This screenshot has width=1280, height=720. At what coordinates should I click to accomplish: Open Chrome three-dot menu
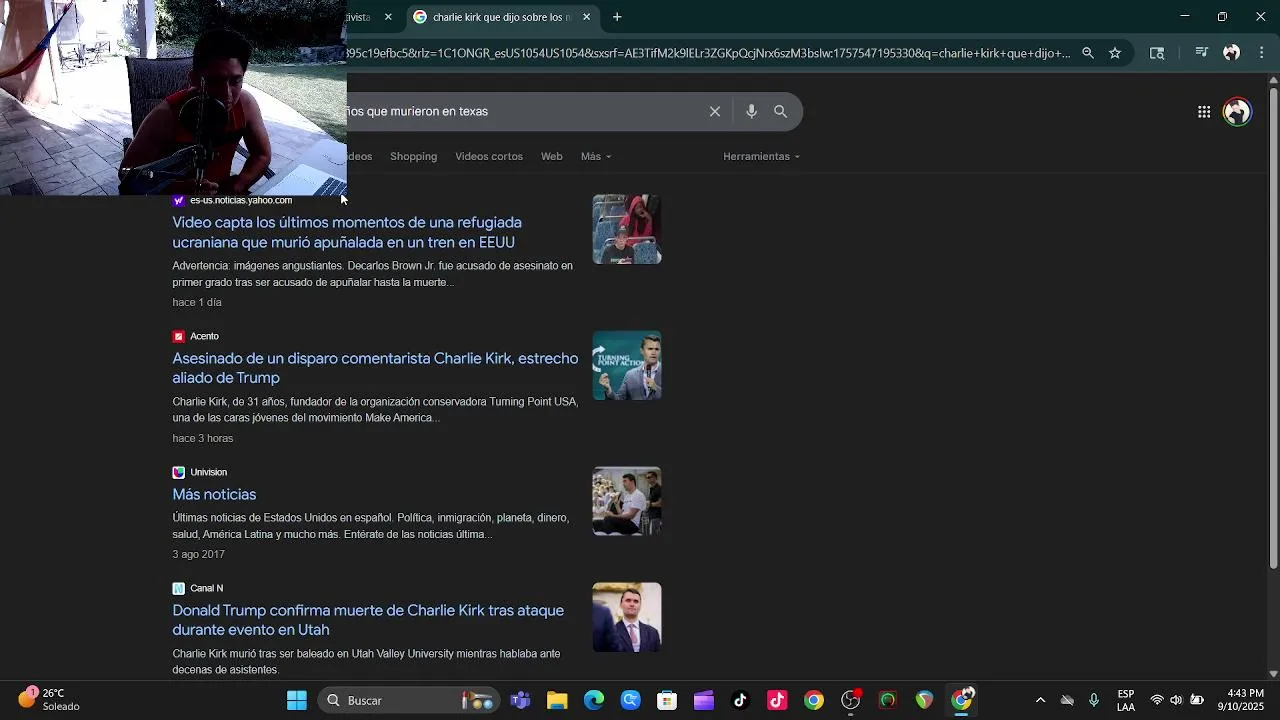pos(1261,53)
